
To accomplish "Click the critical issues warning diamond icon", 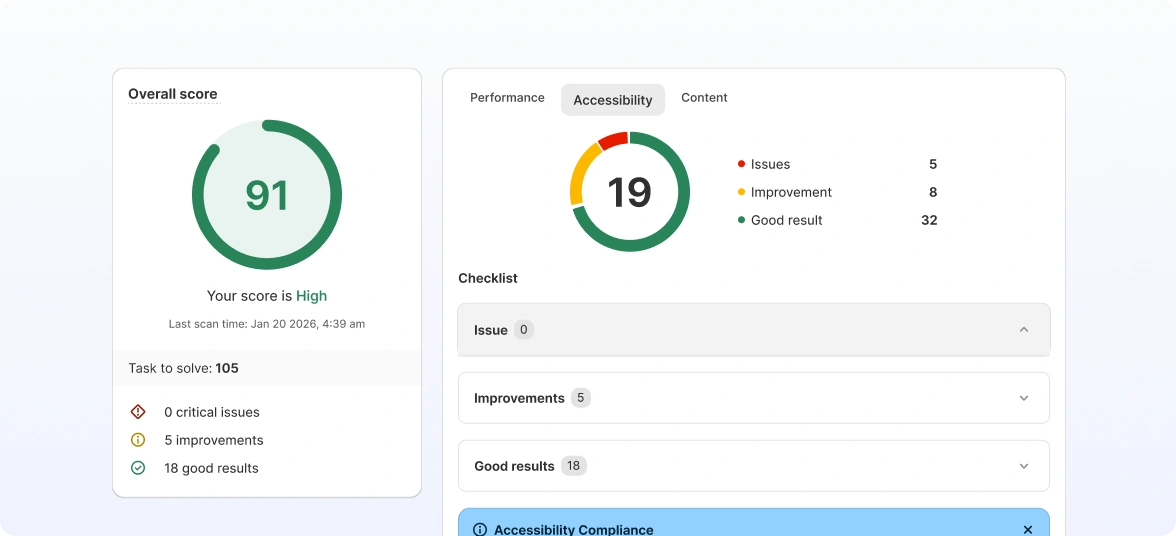I will pos(138,412).
